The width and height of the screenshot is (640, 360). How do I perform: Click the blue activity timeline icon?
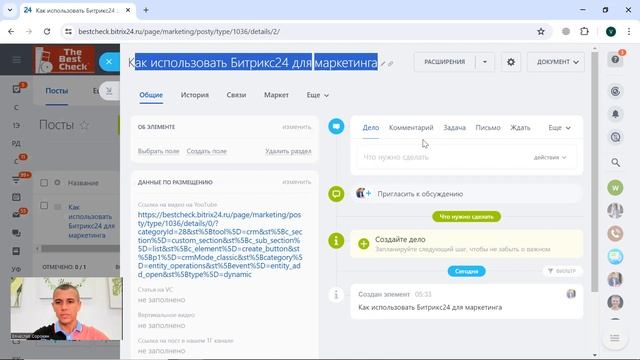click(336, 126)
